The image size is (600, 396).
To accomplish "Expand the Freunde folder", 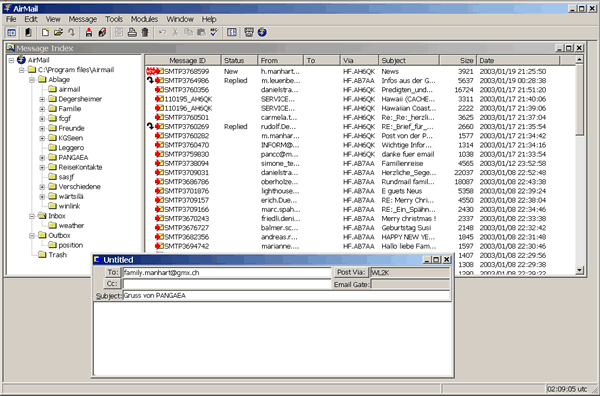I will [42, 128].
